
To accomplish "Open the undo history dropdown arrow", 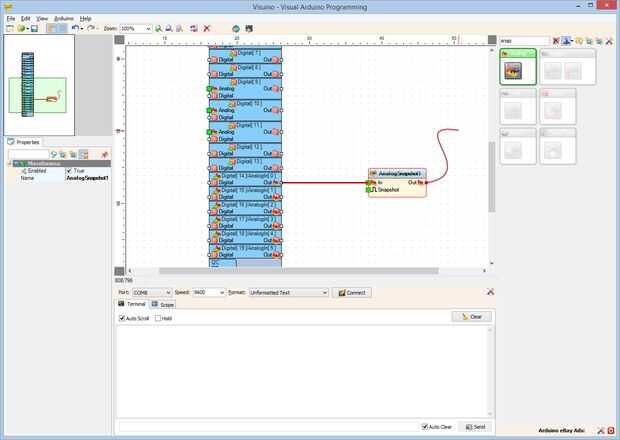I will [81, 28].
